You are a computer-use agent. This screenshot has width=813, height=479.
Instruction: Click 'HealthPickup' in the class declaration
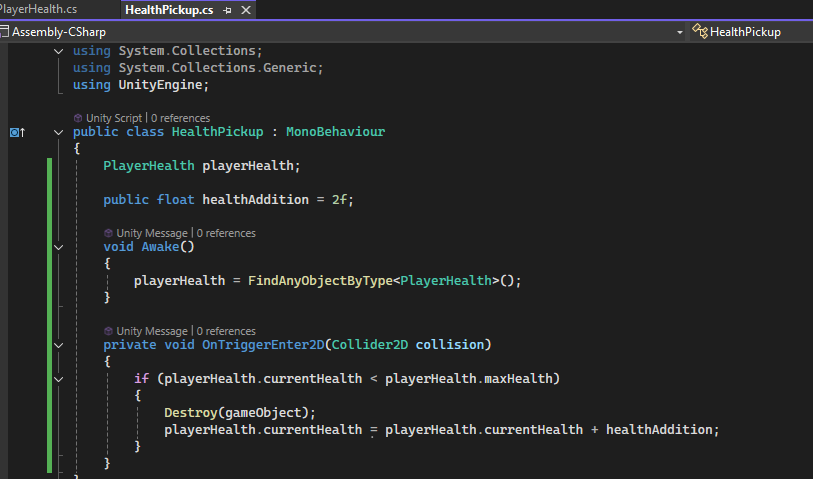[x=217, y=132]
